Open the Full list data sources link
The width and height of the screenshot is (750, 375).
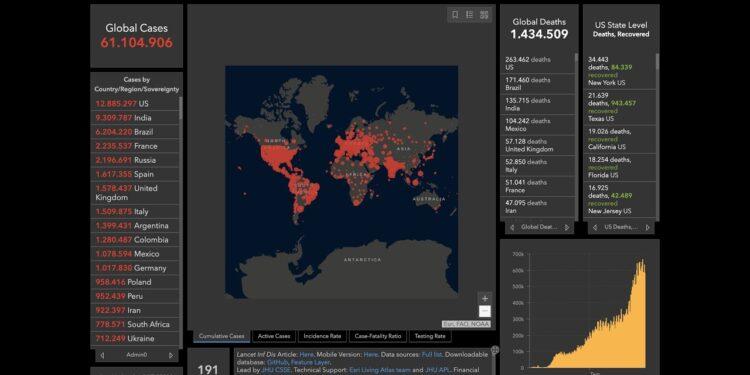coord(432,354)
